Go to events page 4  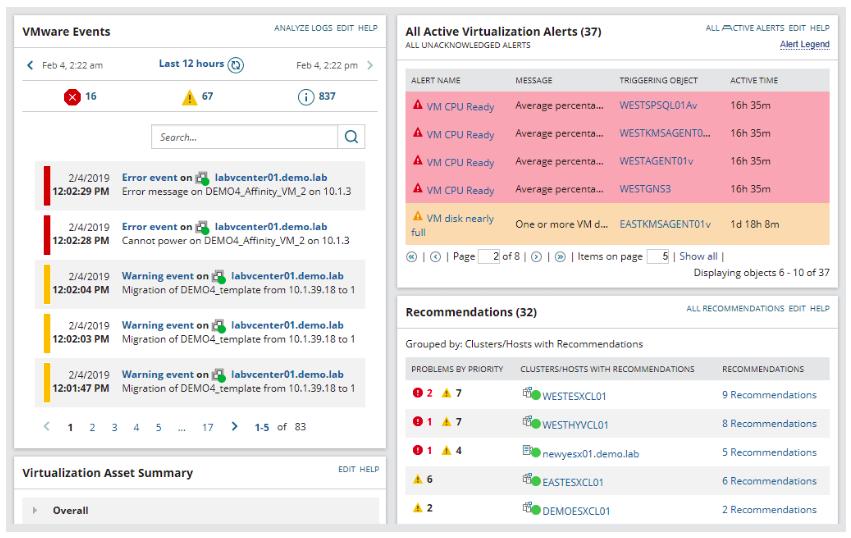click(136, 428)
